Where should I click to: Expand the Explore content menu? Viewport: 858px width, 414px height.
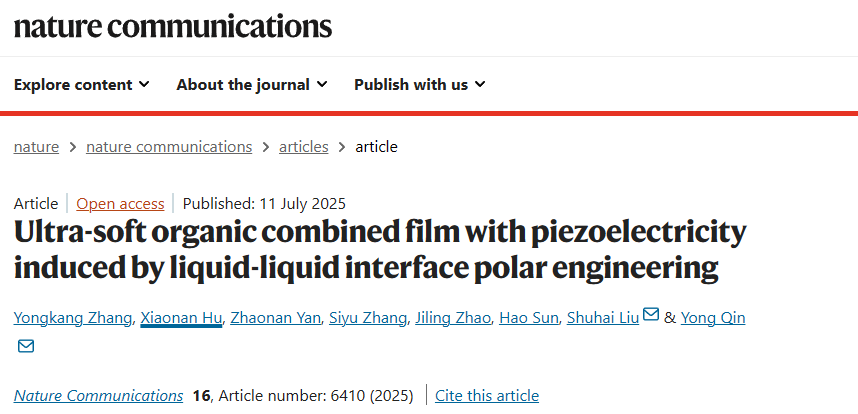(81, 84)
